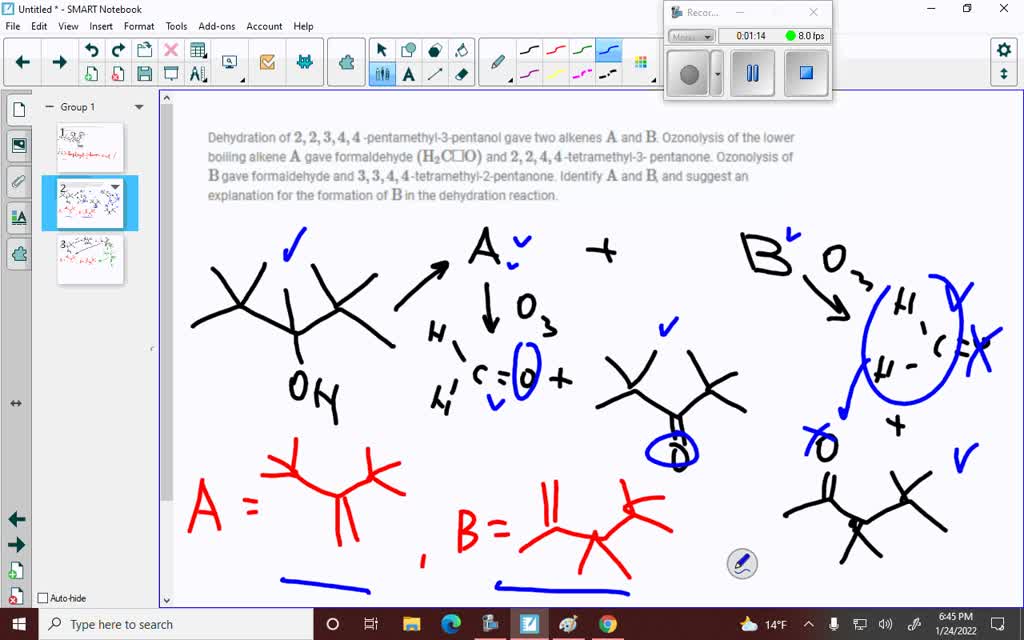
Task: Select the Shapes tool
Action: click(x=407, y=49)
